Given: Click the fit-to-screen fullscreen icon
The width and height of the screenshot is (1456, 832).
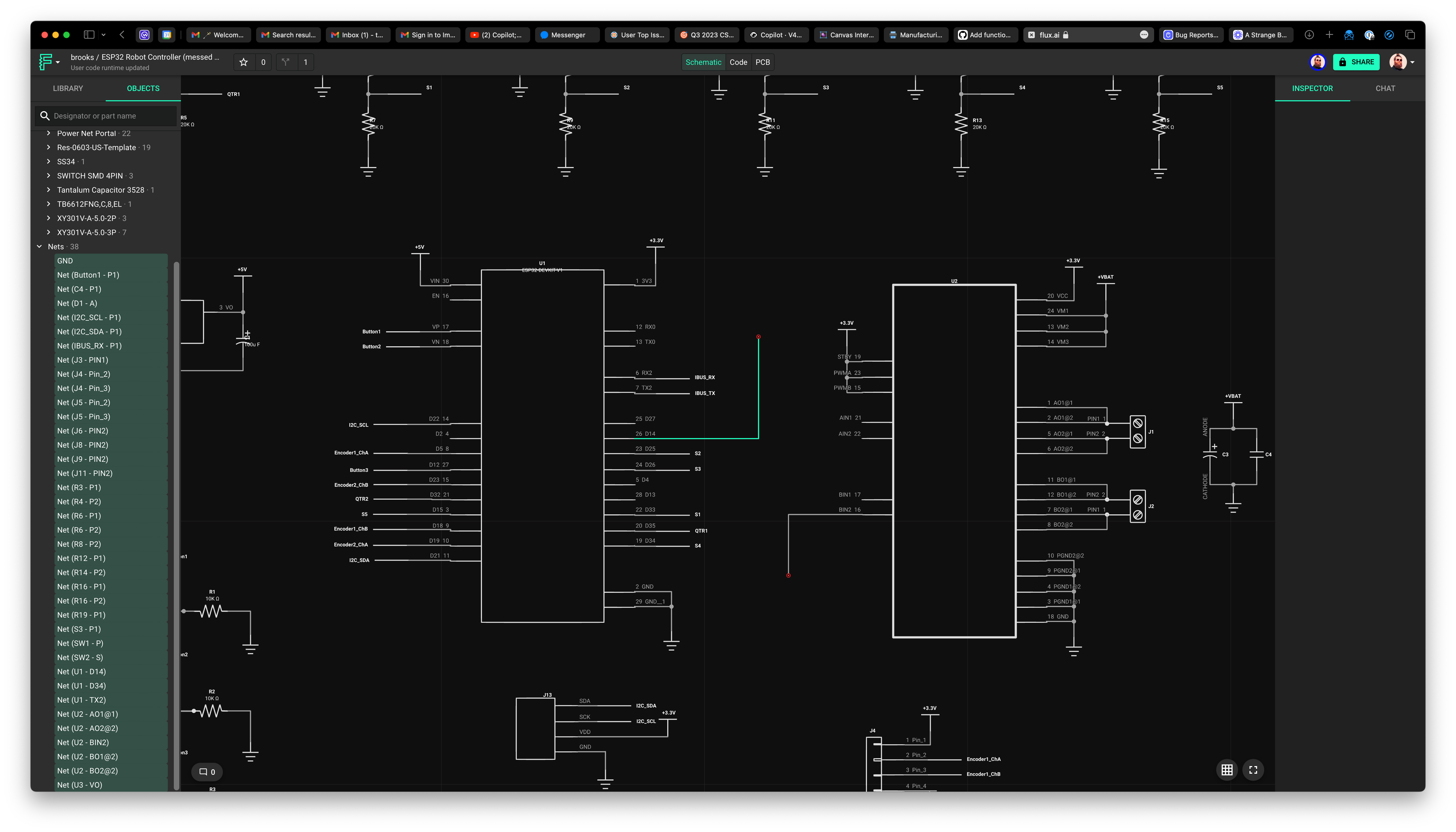Looking at the screenshot, I should [1253, 770].
